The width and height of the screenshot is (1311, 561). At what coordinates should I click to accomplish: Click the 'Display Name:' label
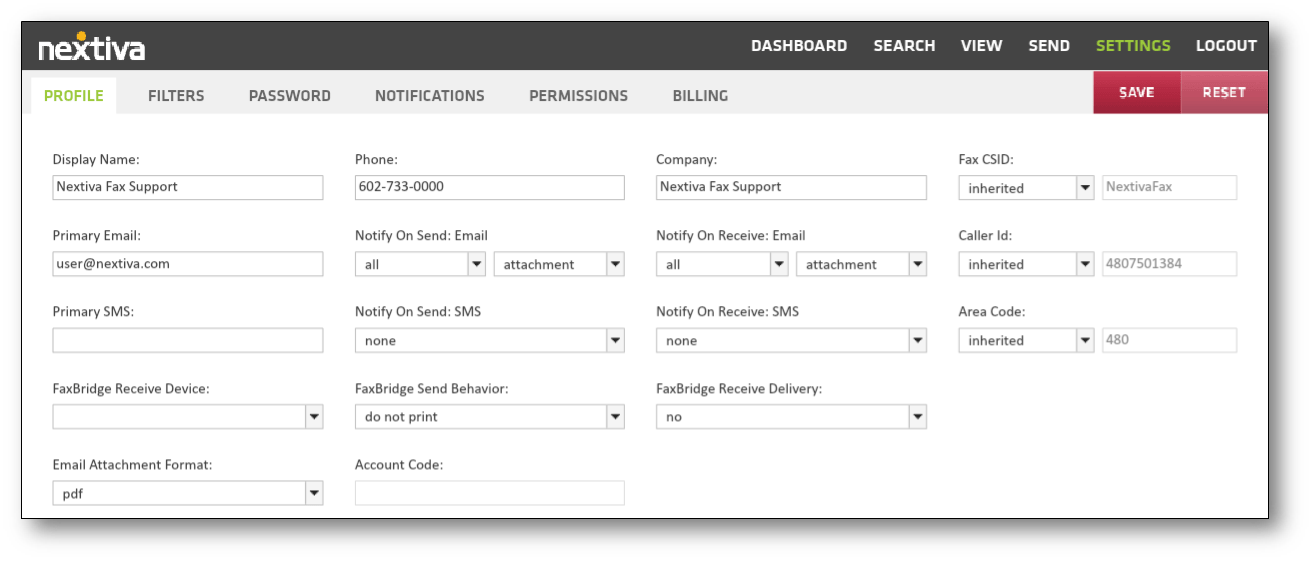[x=96, y=159]
